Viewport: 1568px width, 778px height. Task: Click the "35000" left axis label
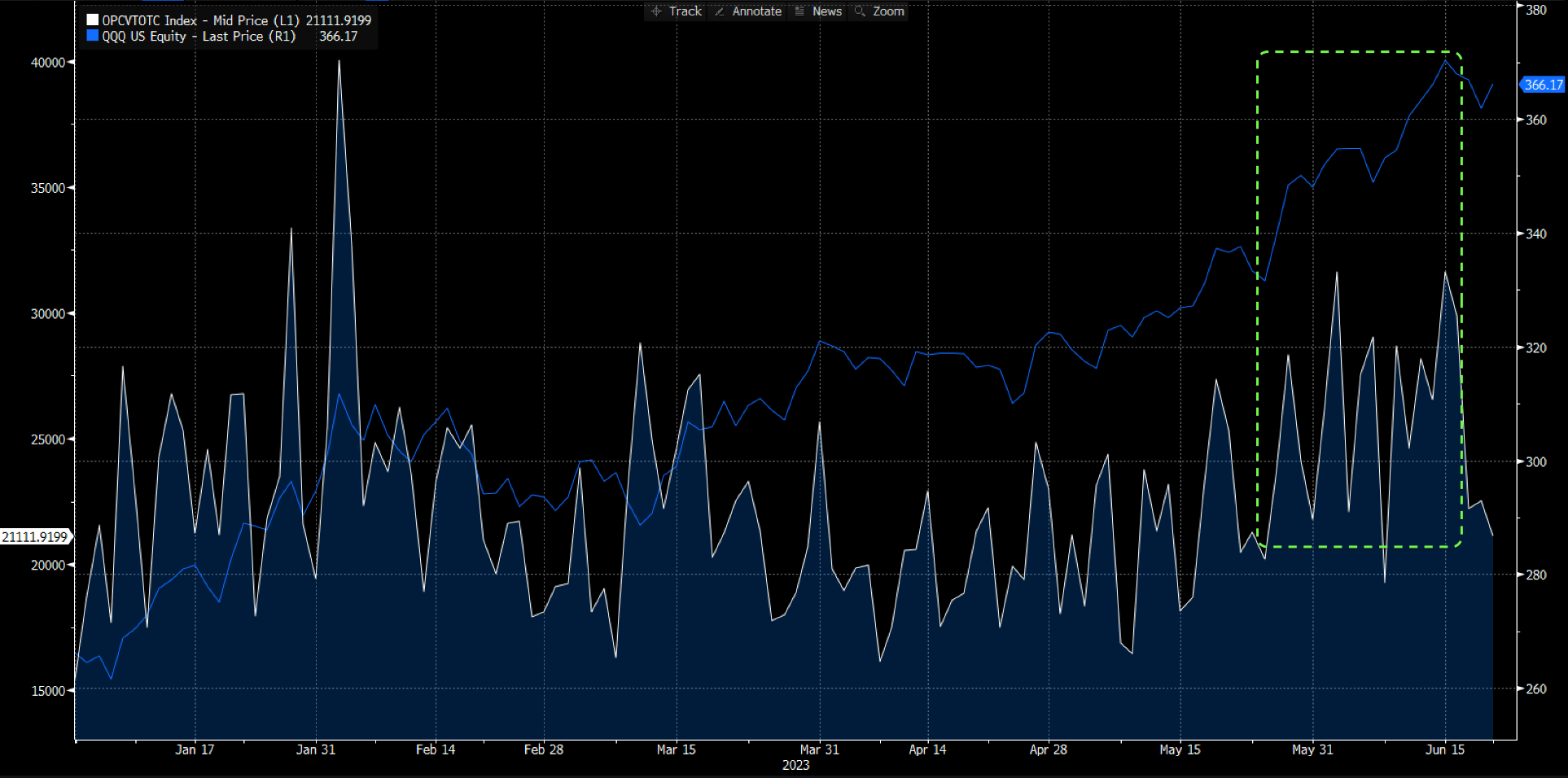48,188
